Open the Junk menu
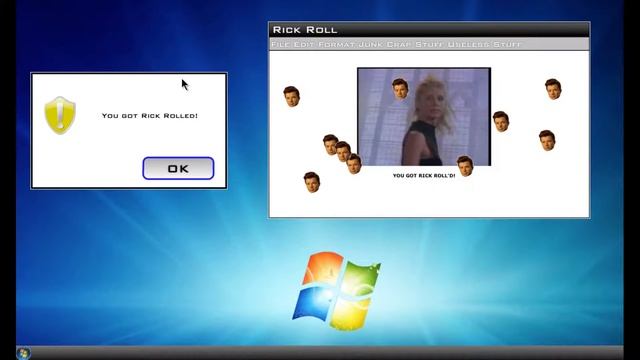The width and height of the screenshot is (640, 360). 371,44
